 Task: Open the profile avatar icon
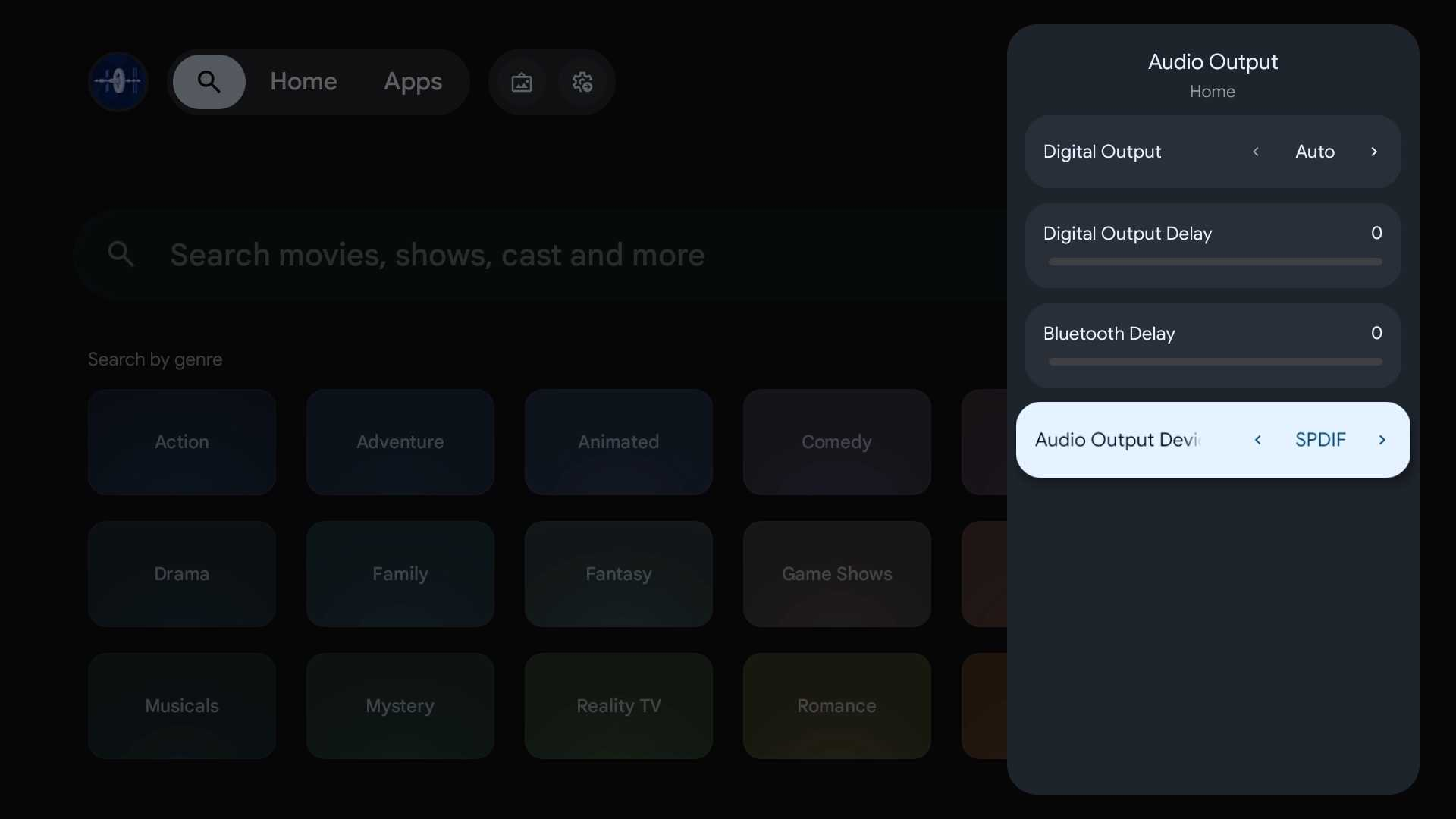[x=118, y=81]
